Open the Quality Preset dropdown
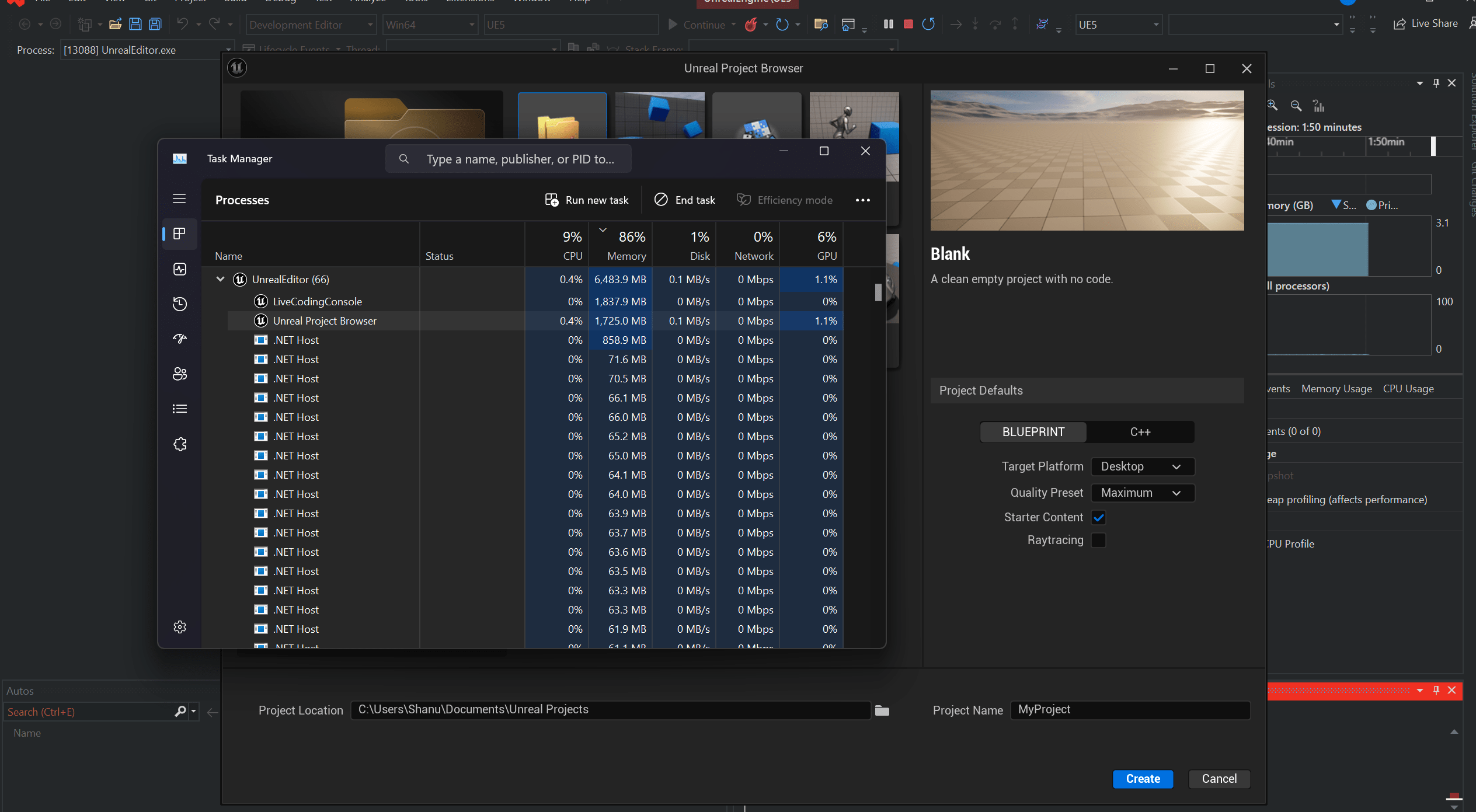The height and width of the screenshot is (812, 1476). [x=1142, y=493]
